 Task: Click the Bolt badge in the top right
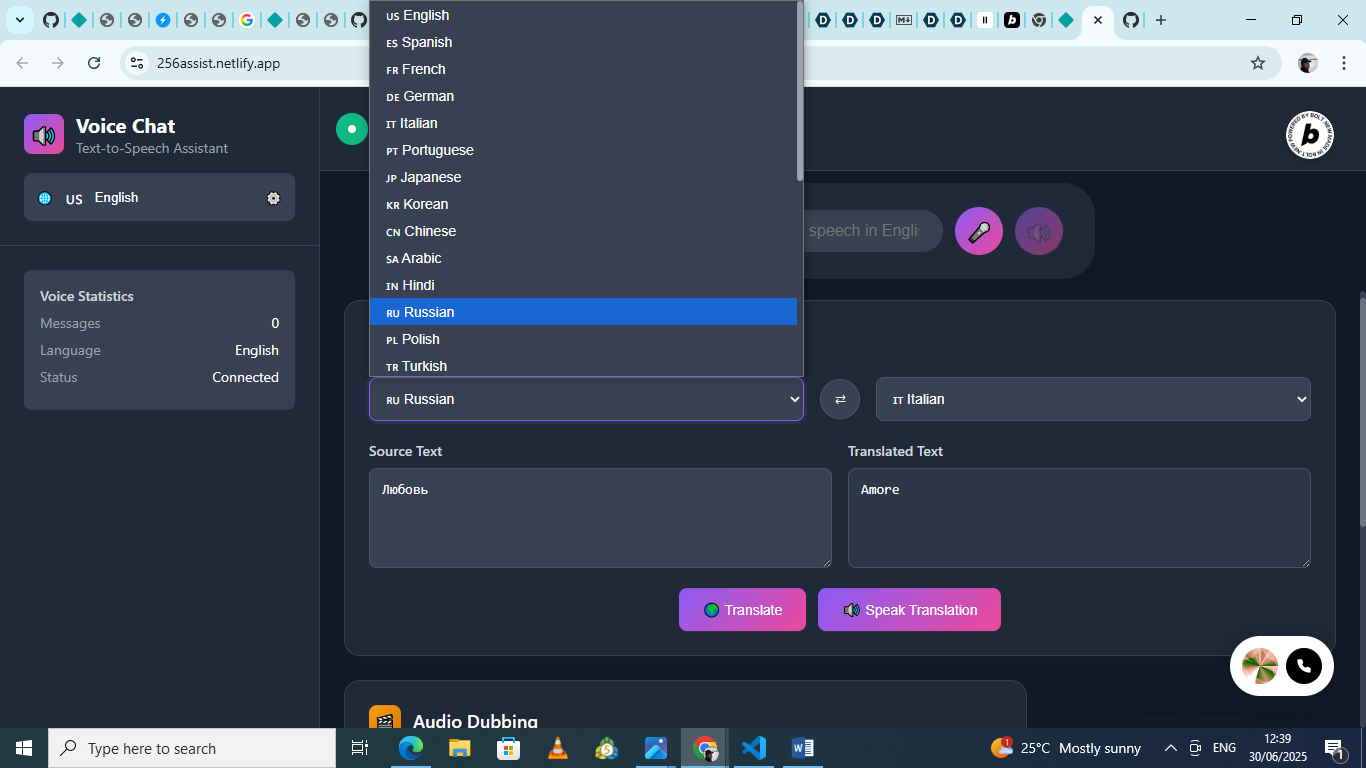pyautogui.click(x=1307, y=137)
